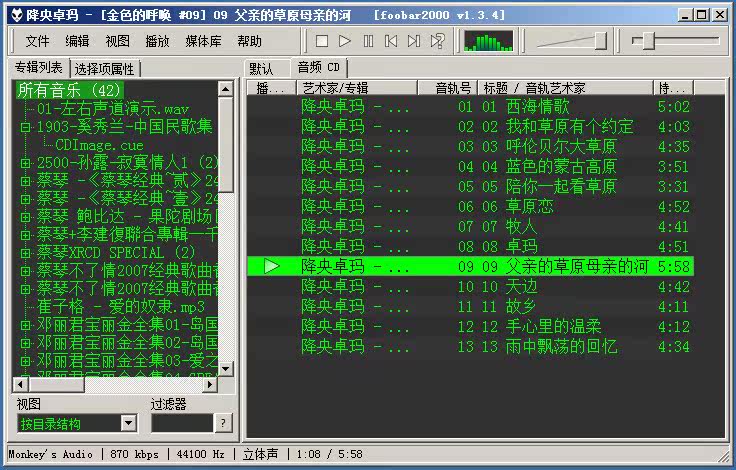Sort by the 艺术家/专辑 column header
The height and width of the screenshot is (470, 736).
[357, 88]
